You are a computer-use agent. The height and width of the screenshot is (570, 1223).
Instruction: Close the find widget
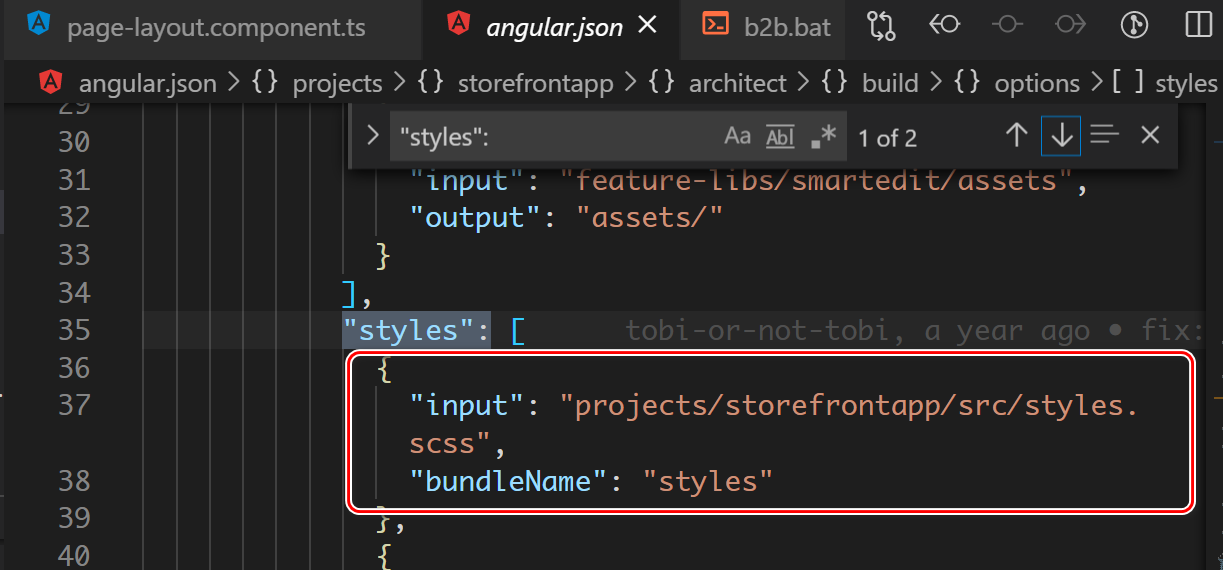(1150, 135)
